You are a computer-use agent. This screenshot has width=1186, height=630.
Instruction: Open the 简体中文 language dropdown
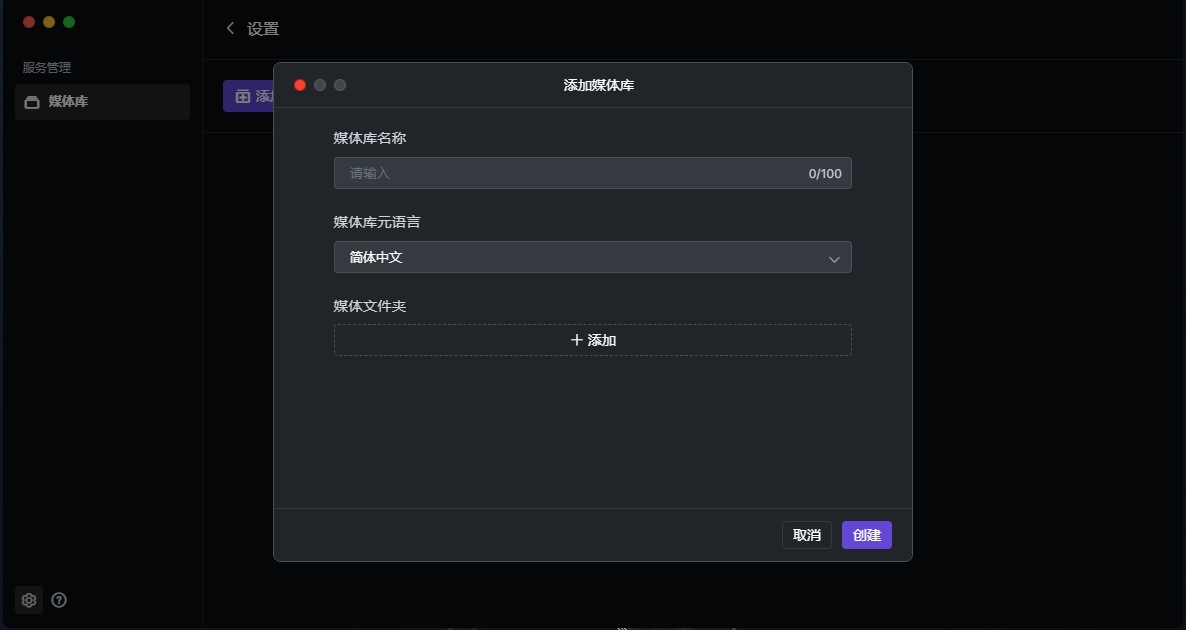592,257
